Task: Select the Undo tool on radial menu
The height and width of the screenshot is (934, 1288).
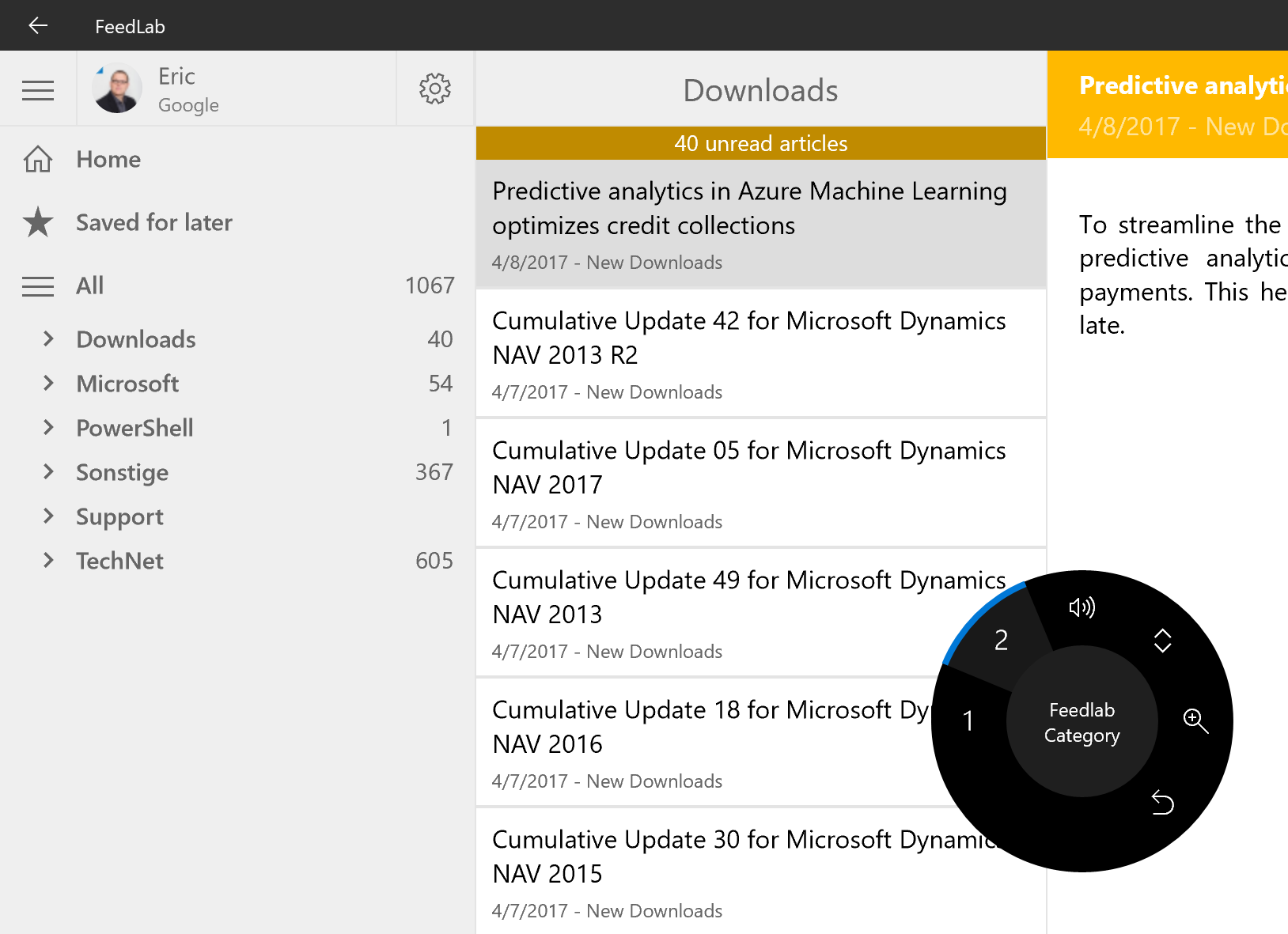Action: [x=1162, y=802]
